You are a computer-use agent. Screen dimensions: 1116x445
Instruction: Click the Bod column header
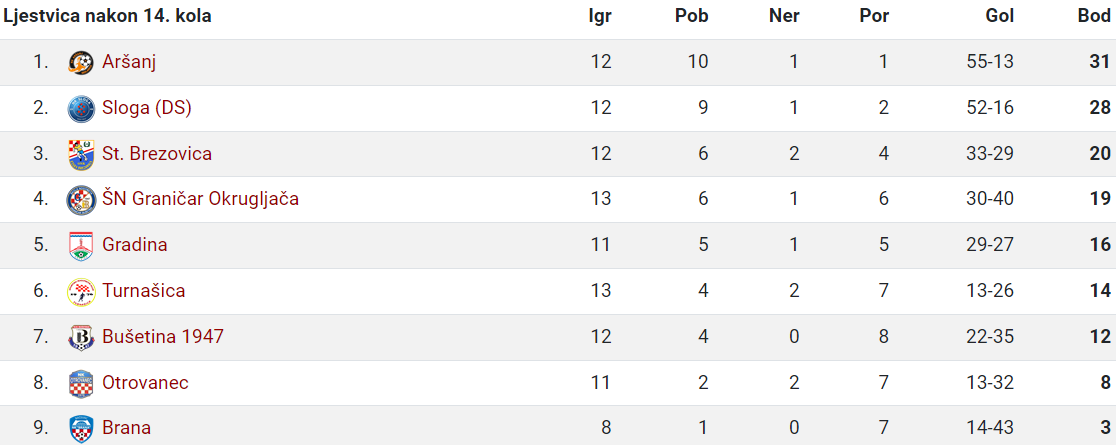[x=1094, y=16]
